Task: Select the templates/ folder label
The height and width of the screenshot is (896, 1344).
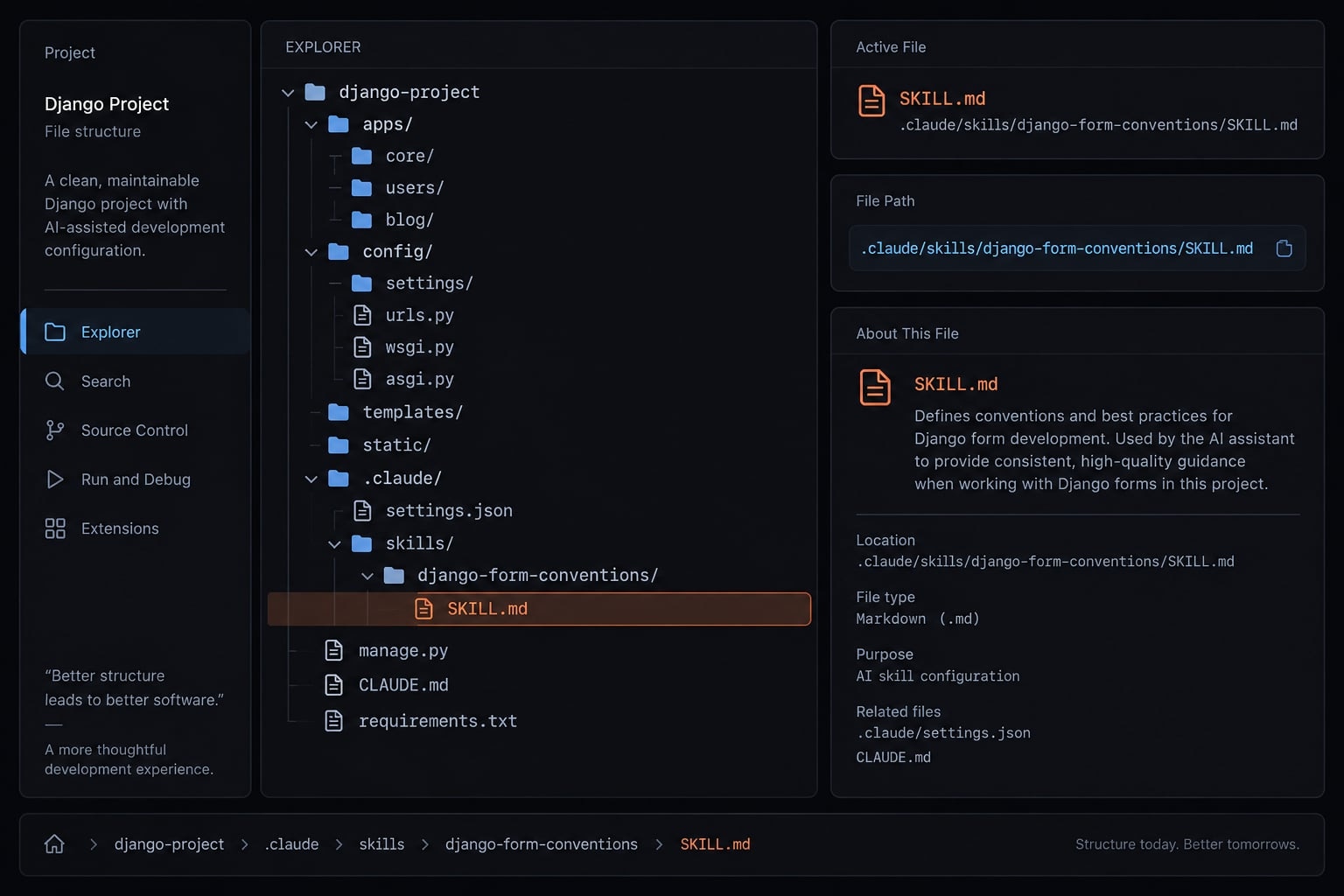Action: [x=412, y=412]
